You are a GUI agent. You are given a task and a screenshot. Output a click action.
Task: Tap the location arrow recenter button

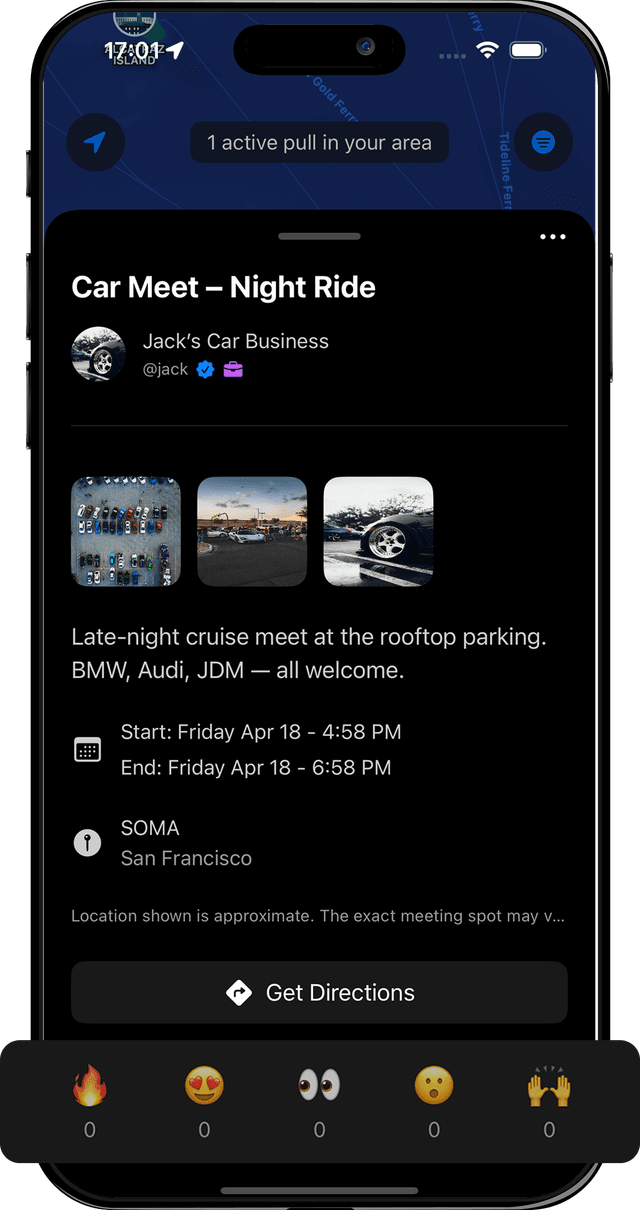95,143
